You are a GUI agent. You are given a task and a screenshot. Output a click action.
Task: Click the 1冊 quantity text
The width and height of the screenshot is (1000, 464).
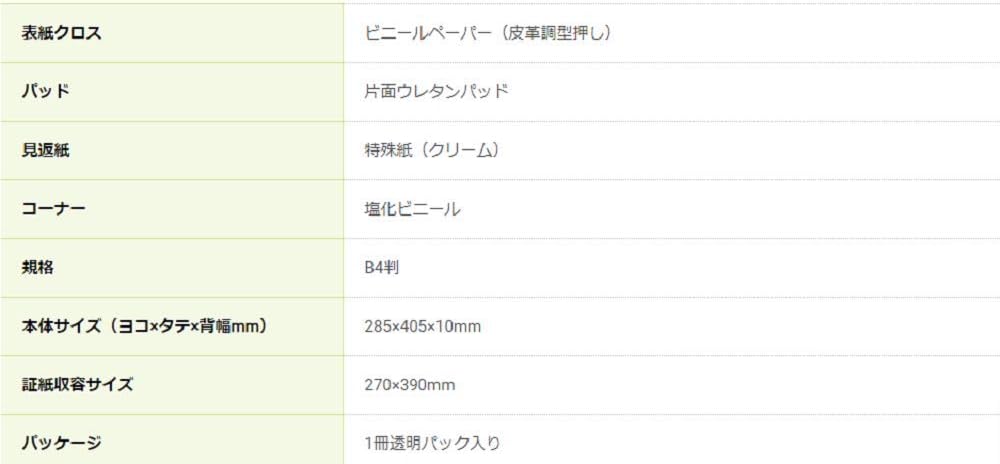click(x=377, y=442)
